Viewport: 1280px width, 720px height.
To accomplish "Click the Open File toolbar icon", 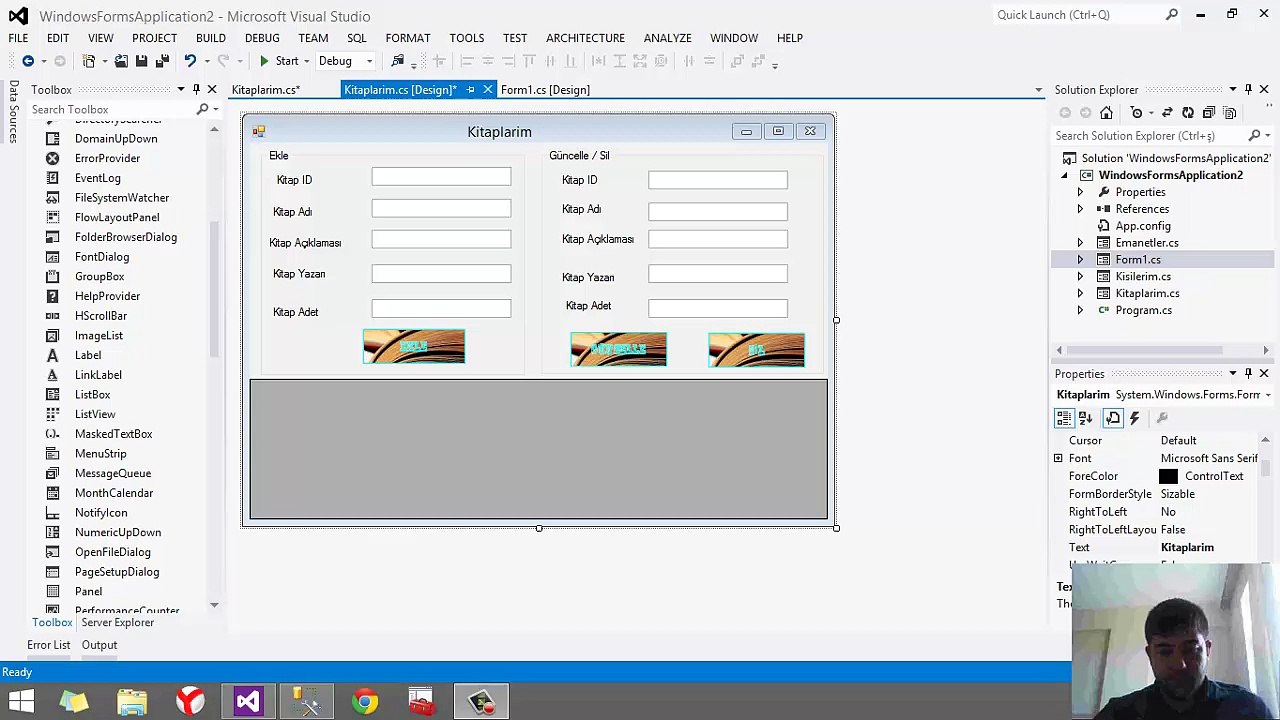I will pyautogui.click(x=121, y=61).
